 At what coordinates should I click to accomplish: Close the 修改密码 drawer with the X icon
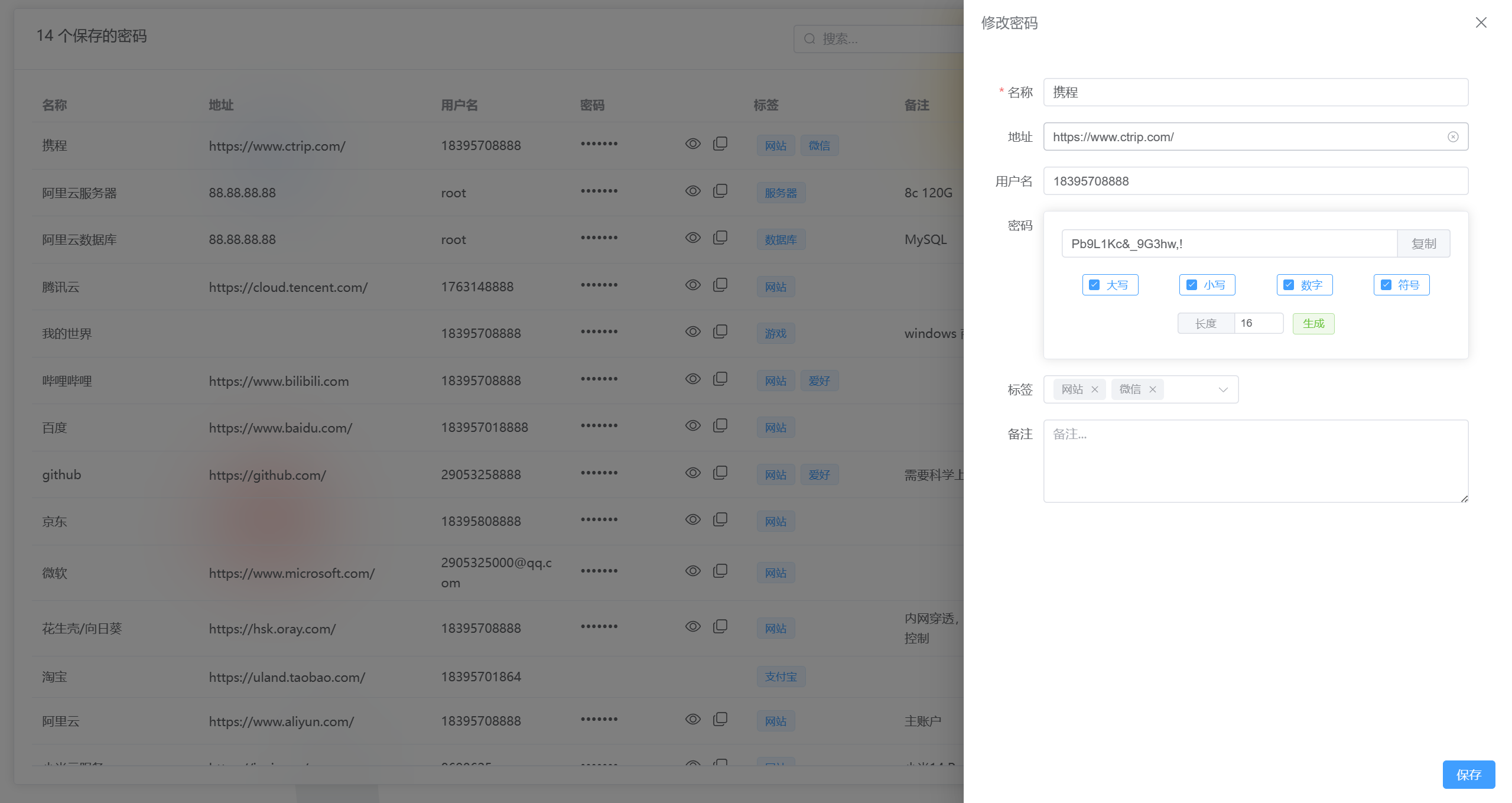(1481, 22)
